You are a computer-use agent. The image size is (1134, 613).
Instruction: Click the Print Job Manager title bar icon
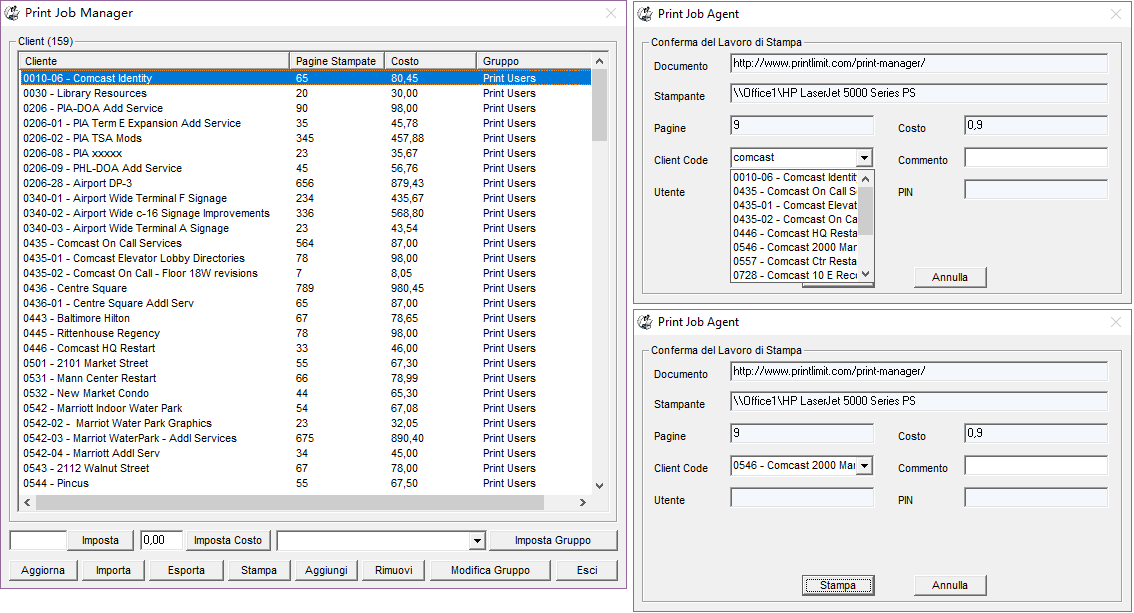[12, 13]
